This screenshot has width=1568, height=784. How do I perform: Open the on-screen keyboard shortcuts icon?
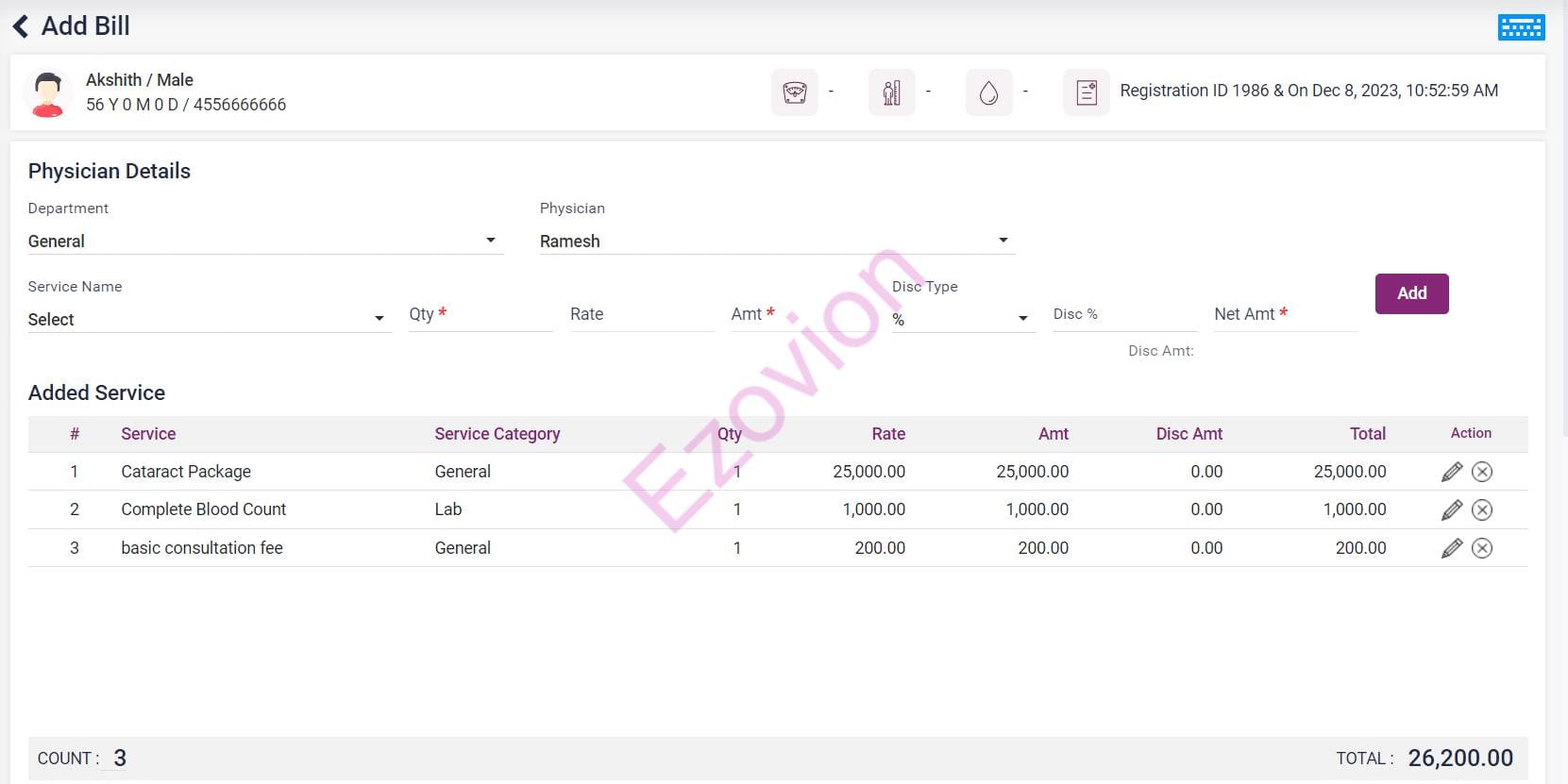(x=1521, y=27)
